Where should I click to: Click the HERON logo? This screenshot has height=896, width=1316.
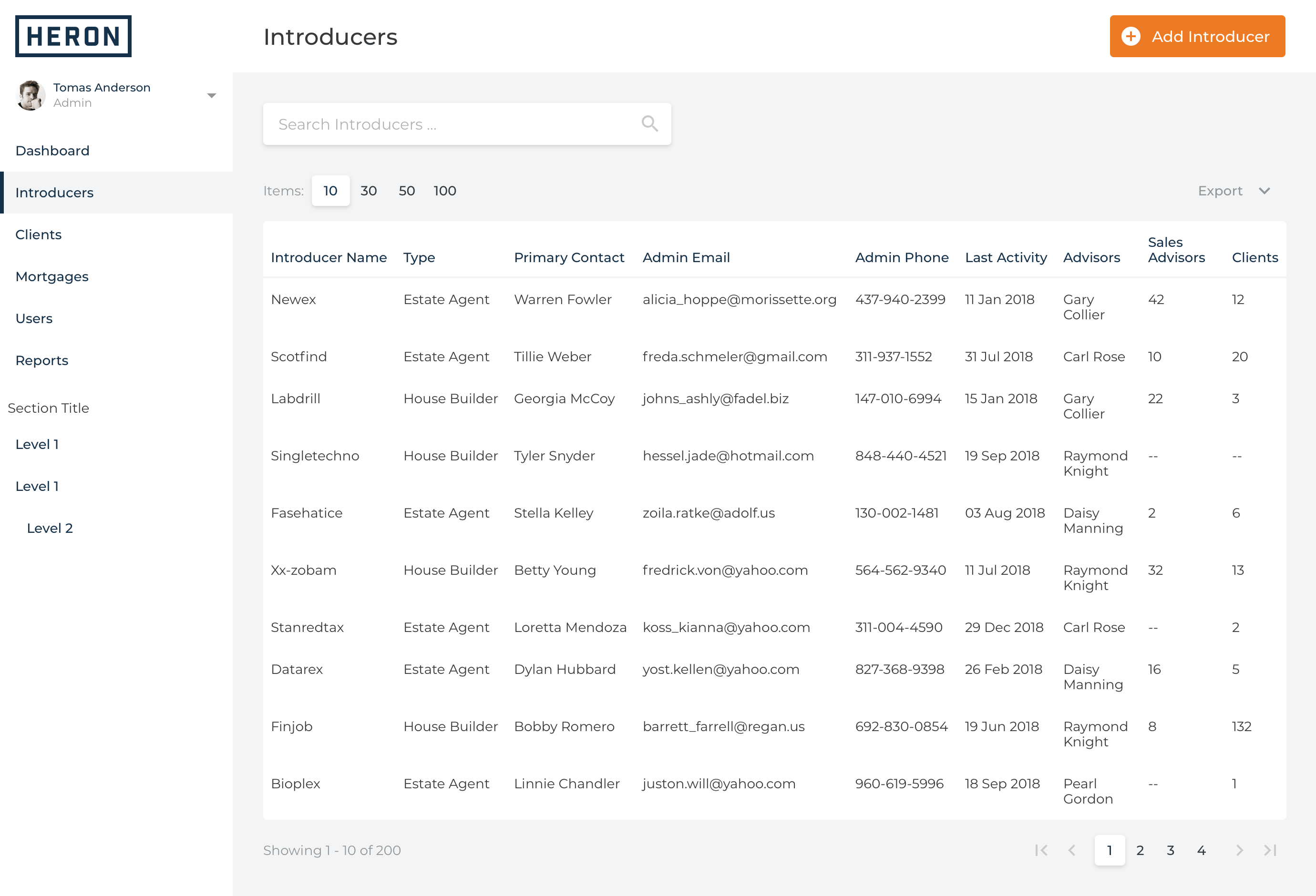pos(73,36)
